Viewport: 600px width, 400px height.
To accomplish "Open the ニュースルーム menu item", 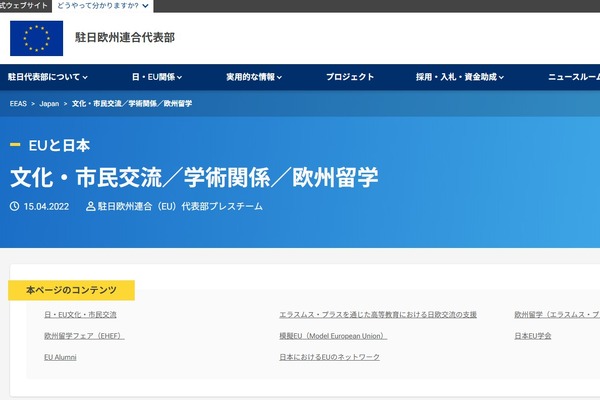I will 574,77.
